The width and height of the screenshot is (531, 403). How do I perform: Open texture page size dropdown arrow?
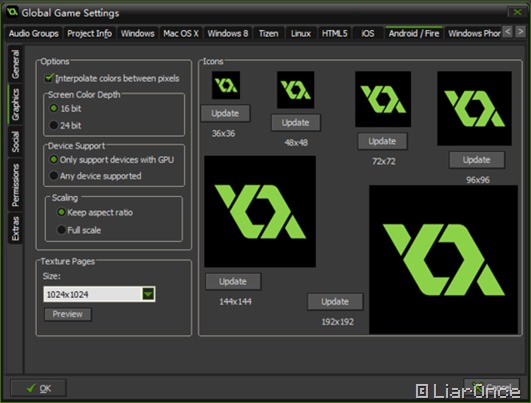click(x=148, y=294)
